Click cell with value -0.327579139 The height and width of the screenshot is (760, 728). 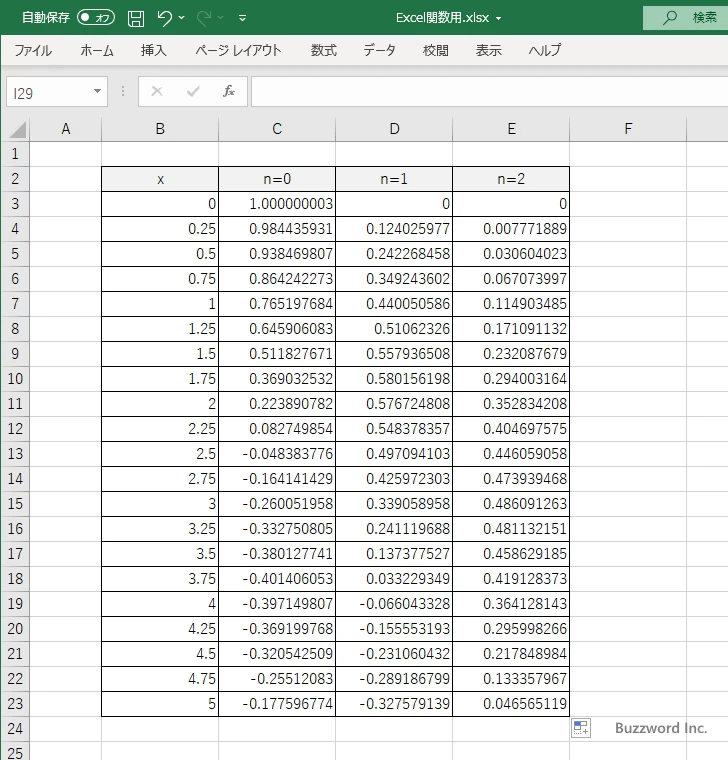(x=394, y=704)
